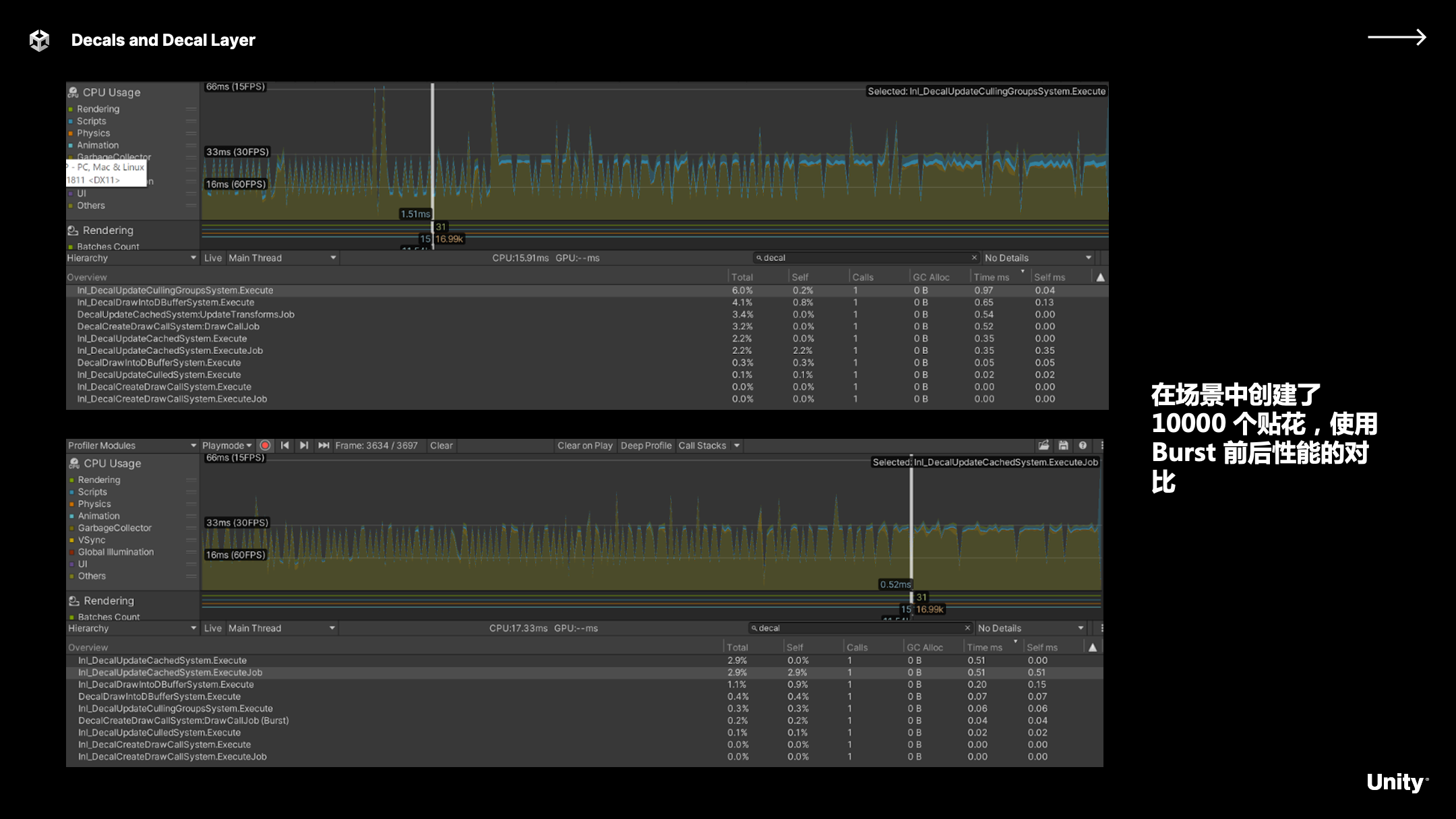Click the load profiler data icon
The height and width of the screenshot is (819, 1456).
pyautogui.click(x=1043, y=446)
